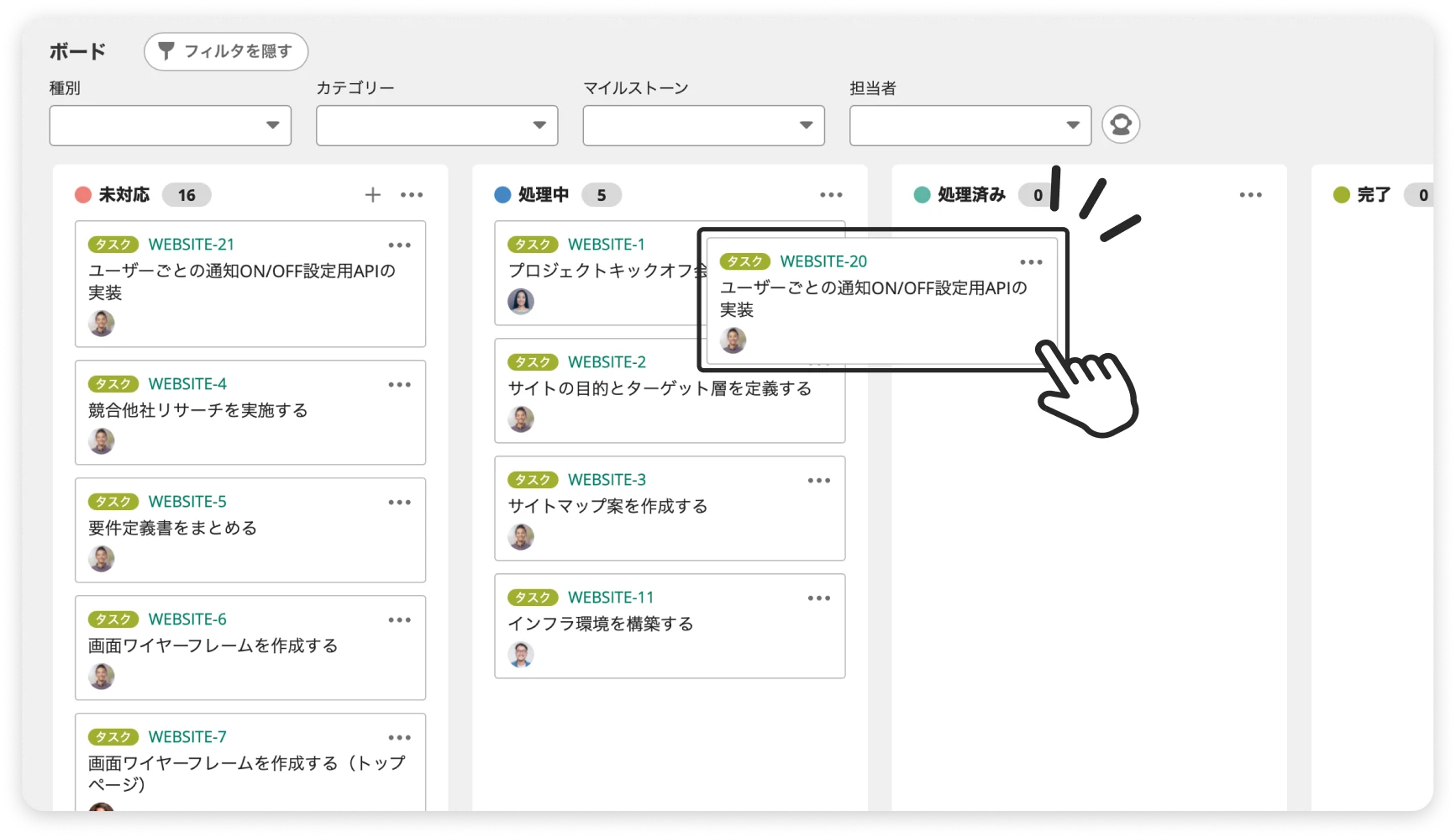The width and height of the screenshot is (1456, 838).
Task: Click the 処理中 column title
Action: tap(544, 195)
